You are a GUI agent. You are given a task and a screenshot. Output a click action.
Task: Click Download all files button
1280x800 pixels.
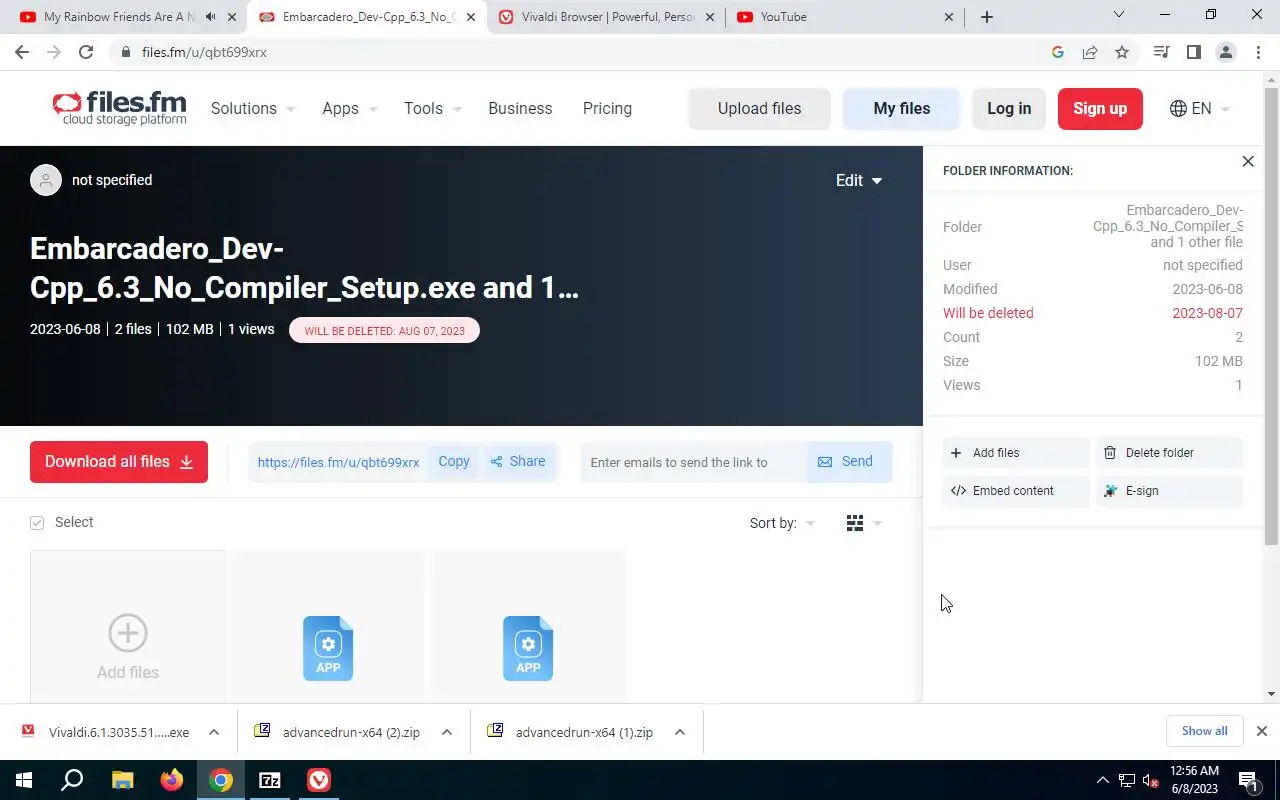pyautogui.click(x=119, y=462)
